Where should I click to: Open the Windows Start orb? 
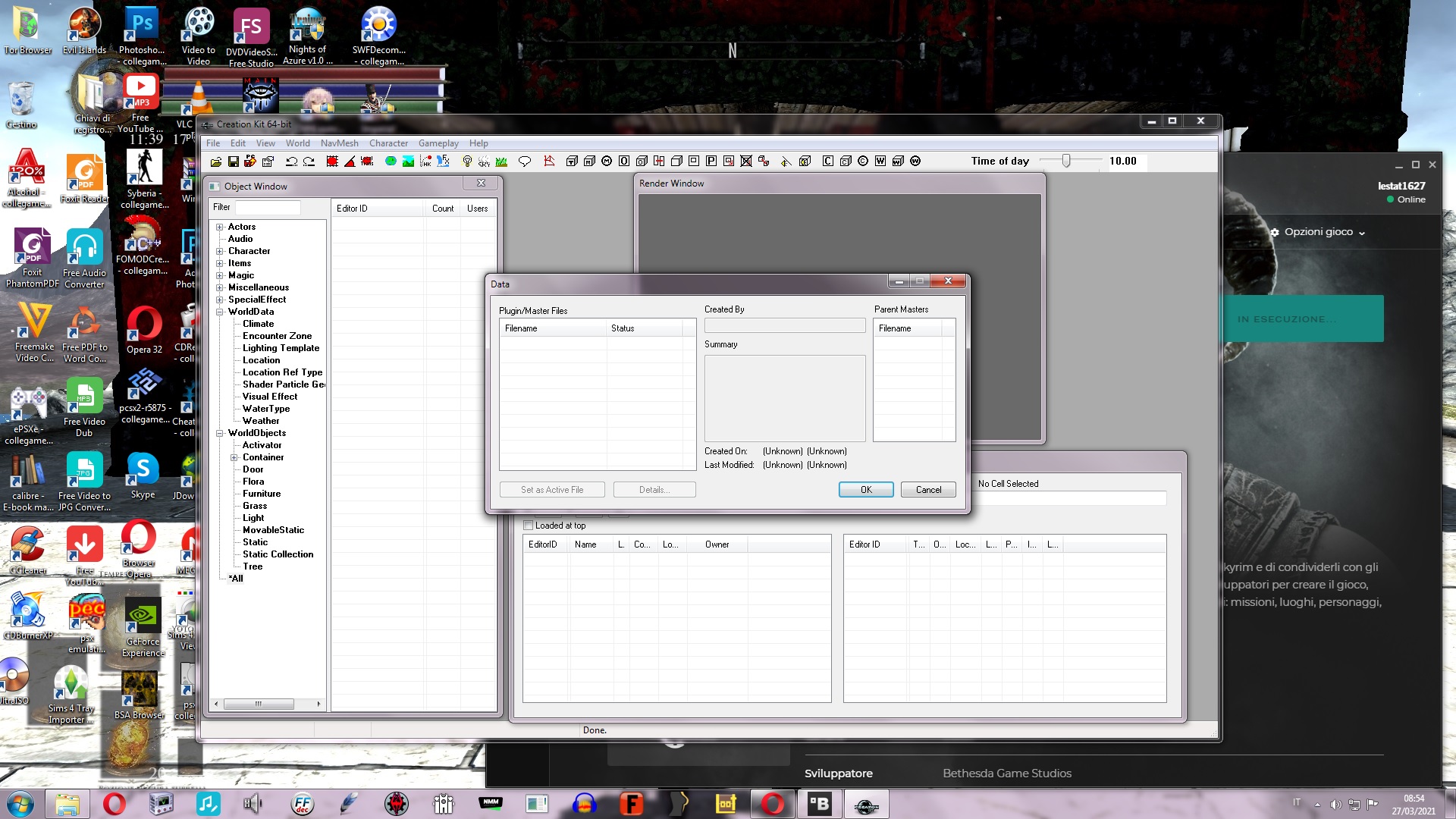(20, 804)
